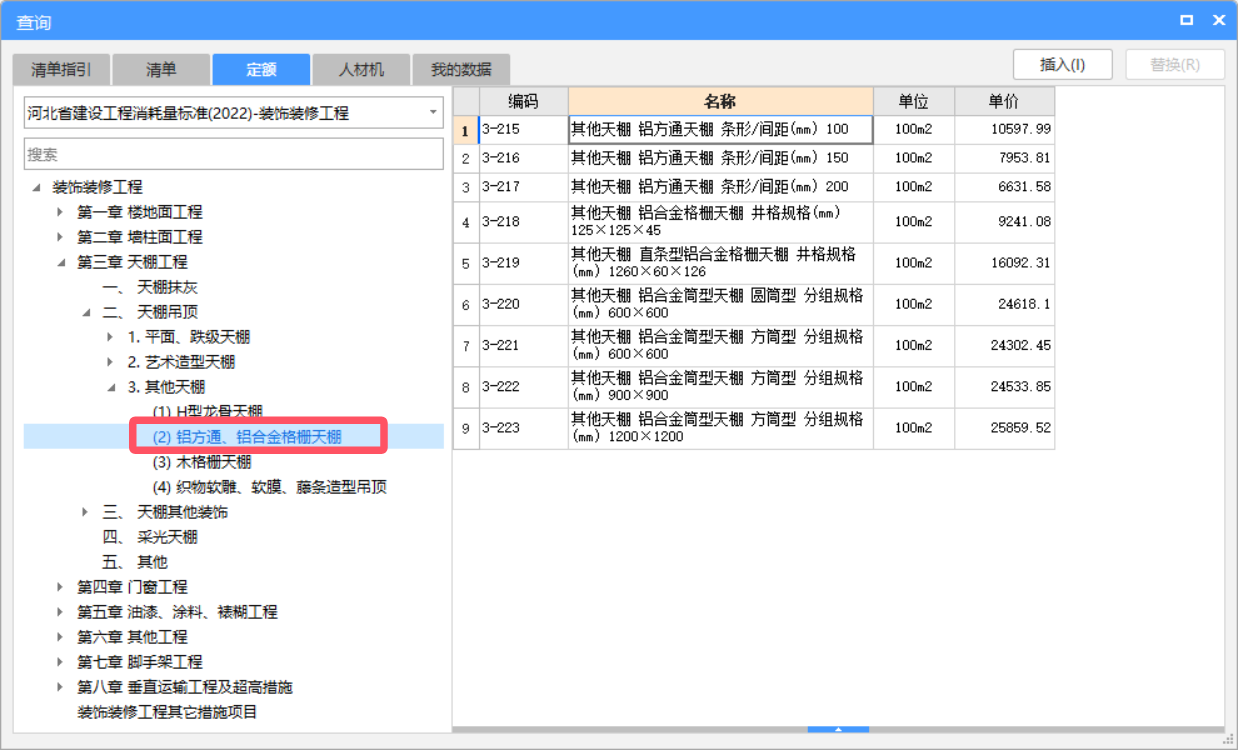The width and height of the screenshot is (1238, 750).
Task: Click name cell 圆筒型 分组规格 600×600
Action: pyautogui.click(x=720, y=304)
